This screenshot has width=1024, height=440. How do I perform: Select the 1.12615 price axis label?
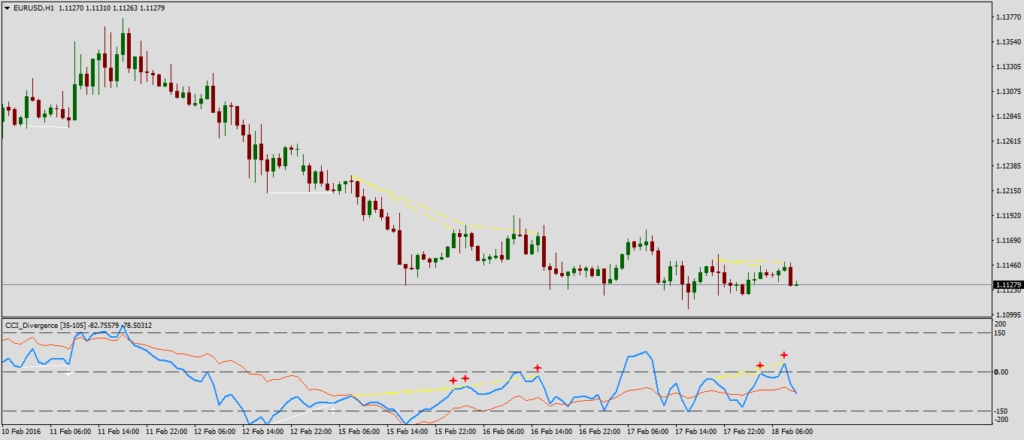(1008, 141)
